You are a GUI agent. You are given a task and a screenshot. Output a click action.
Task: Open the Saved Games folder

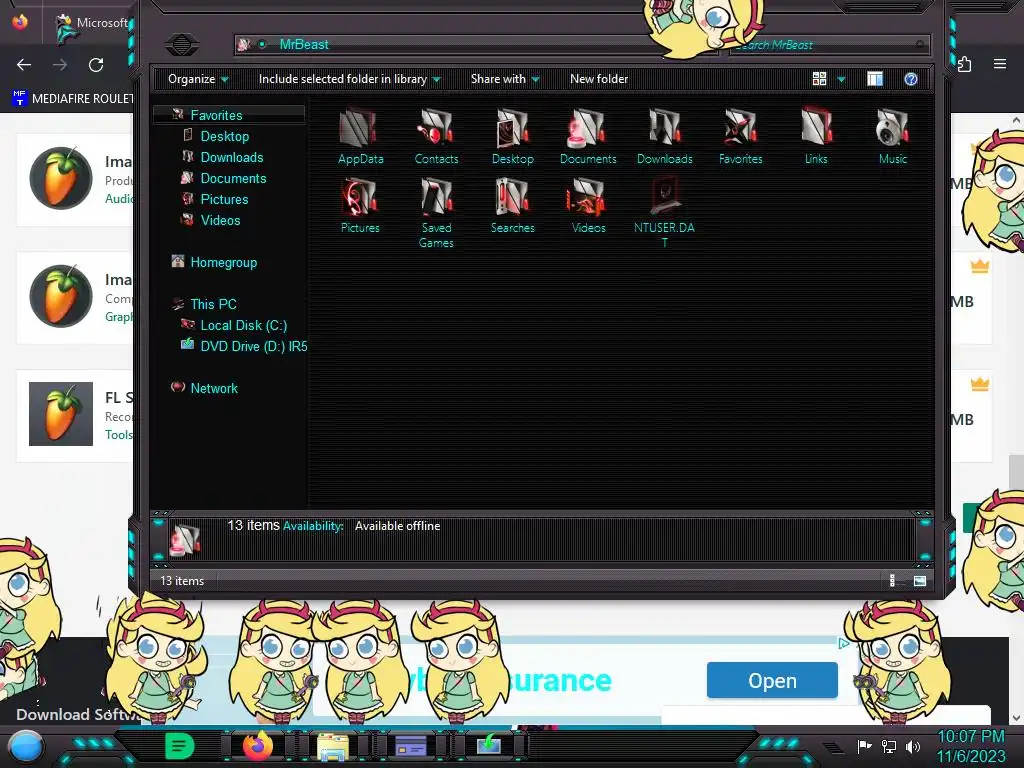click(436, 213)
